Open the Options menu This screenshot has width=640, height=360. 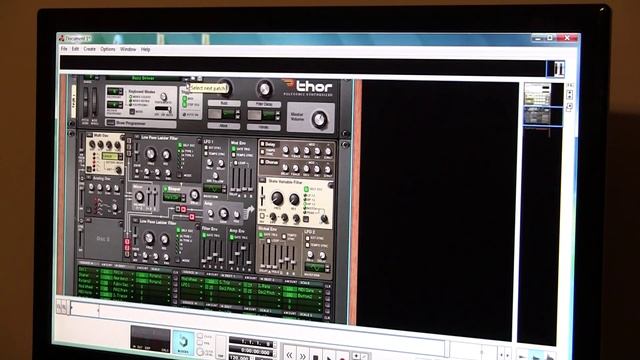coord(108,49)
